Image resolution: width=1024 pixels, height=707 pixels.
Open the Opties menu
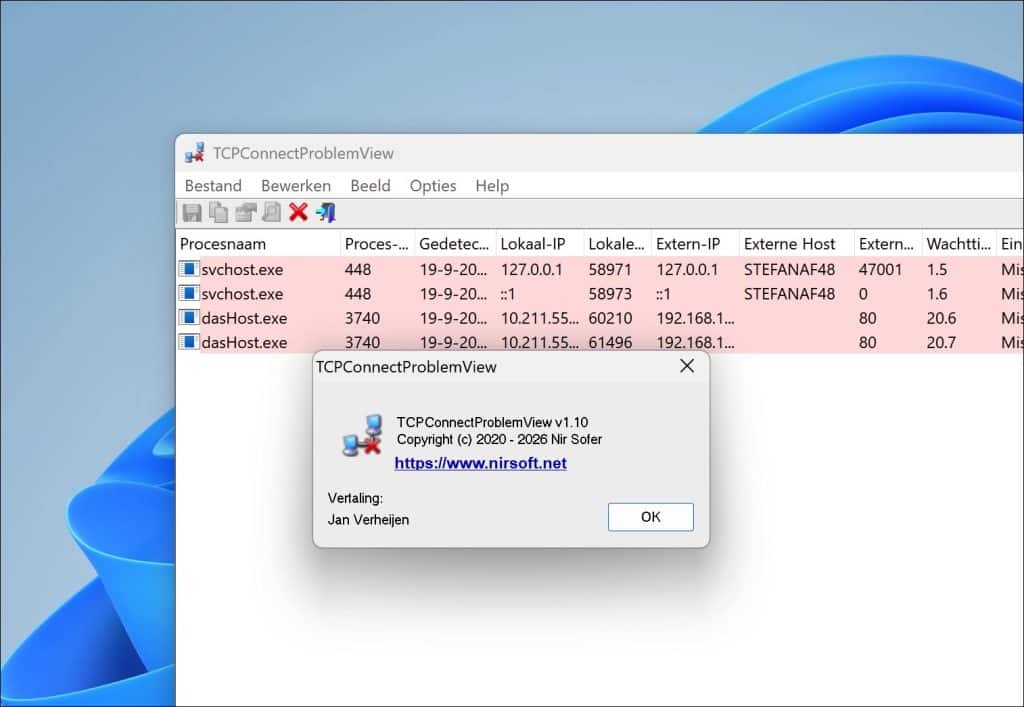[x=433, y=186]
